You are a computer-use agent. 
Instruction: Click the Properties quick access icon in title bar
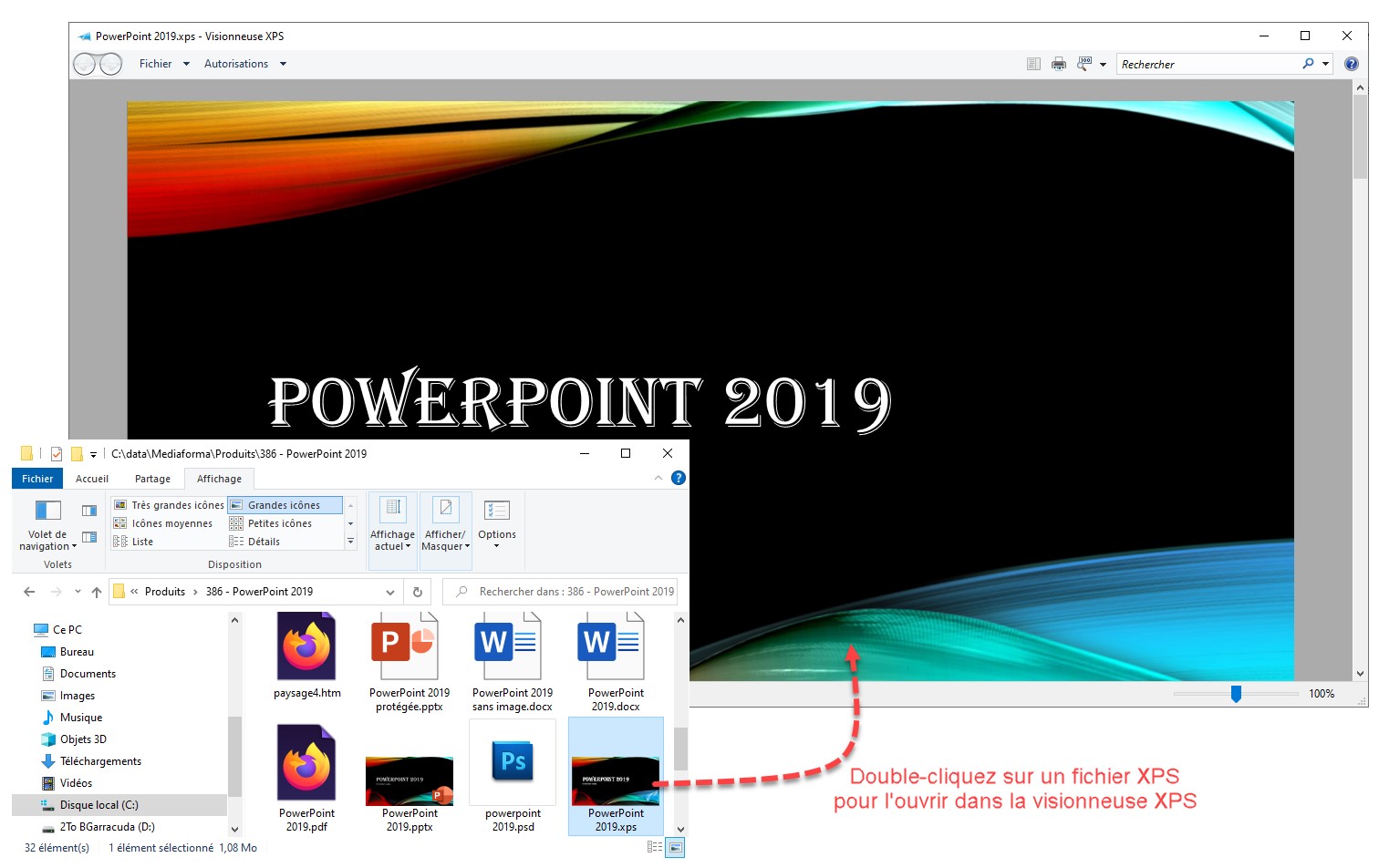point(57,453)
